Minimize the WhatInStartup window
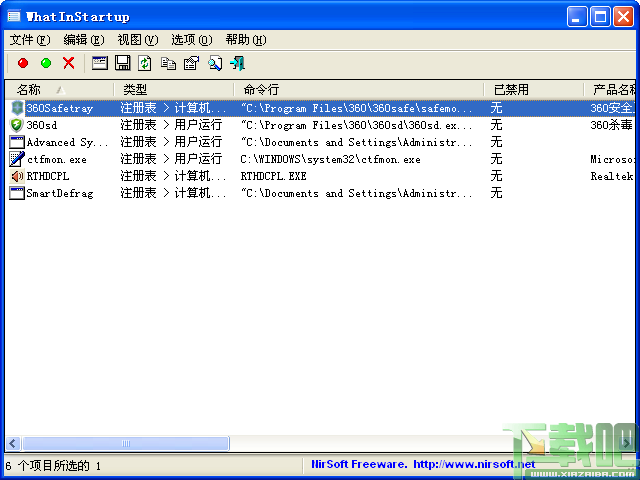 577,17
